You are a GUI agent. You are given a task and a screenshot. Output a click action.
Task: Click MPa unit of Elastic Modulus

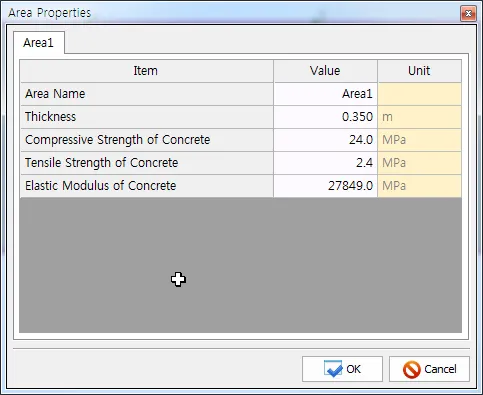tap(420, 186)
